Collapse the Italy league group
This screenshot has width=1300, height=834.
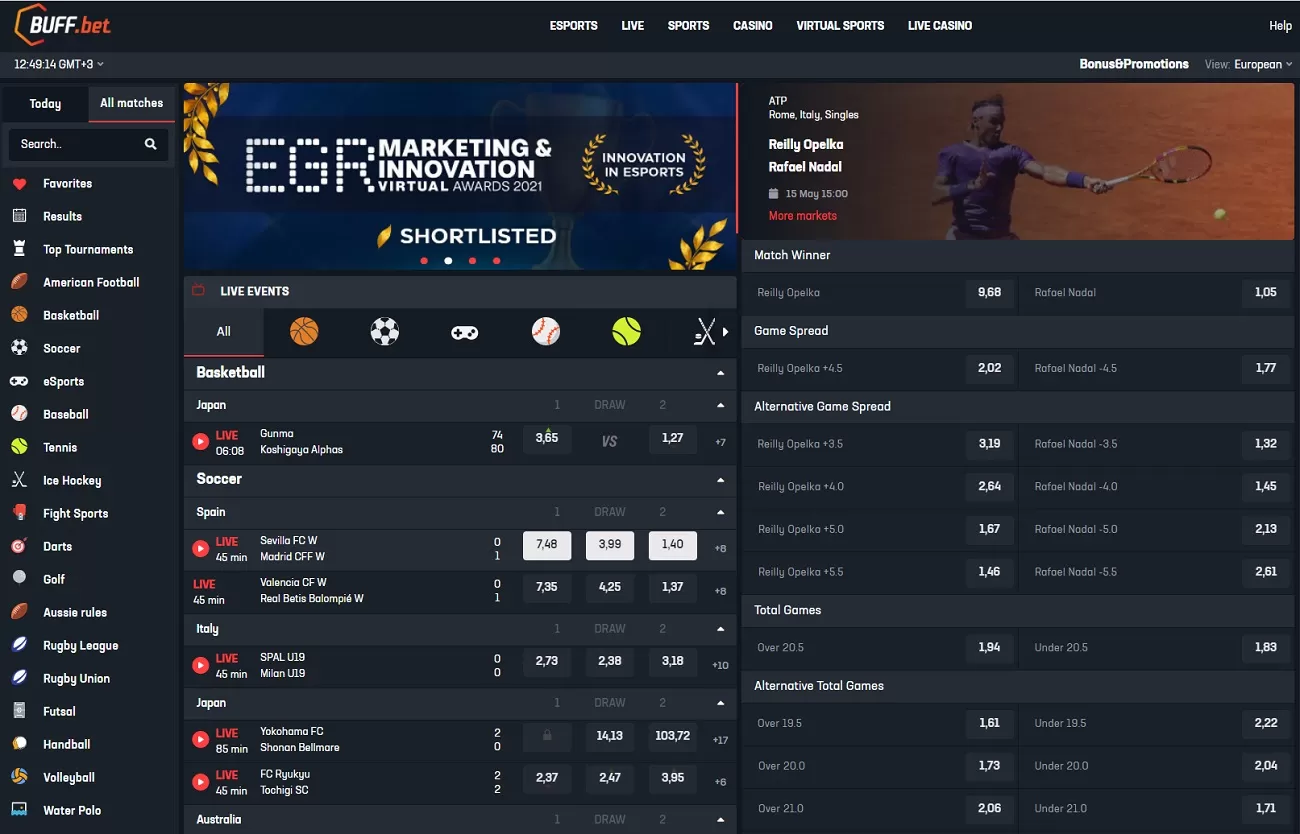click(720, 630)
